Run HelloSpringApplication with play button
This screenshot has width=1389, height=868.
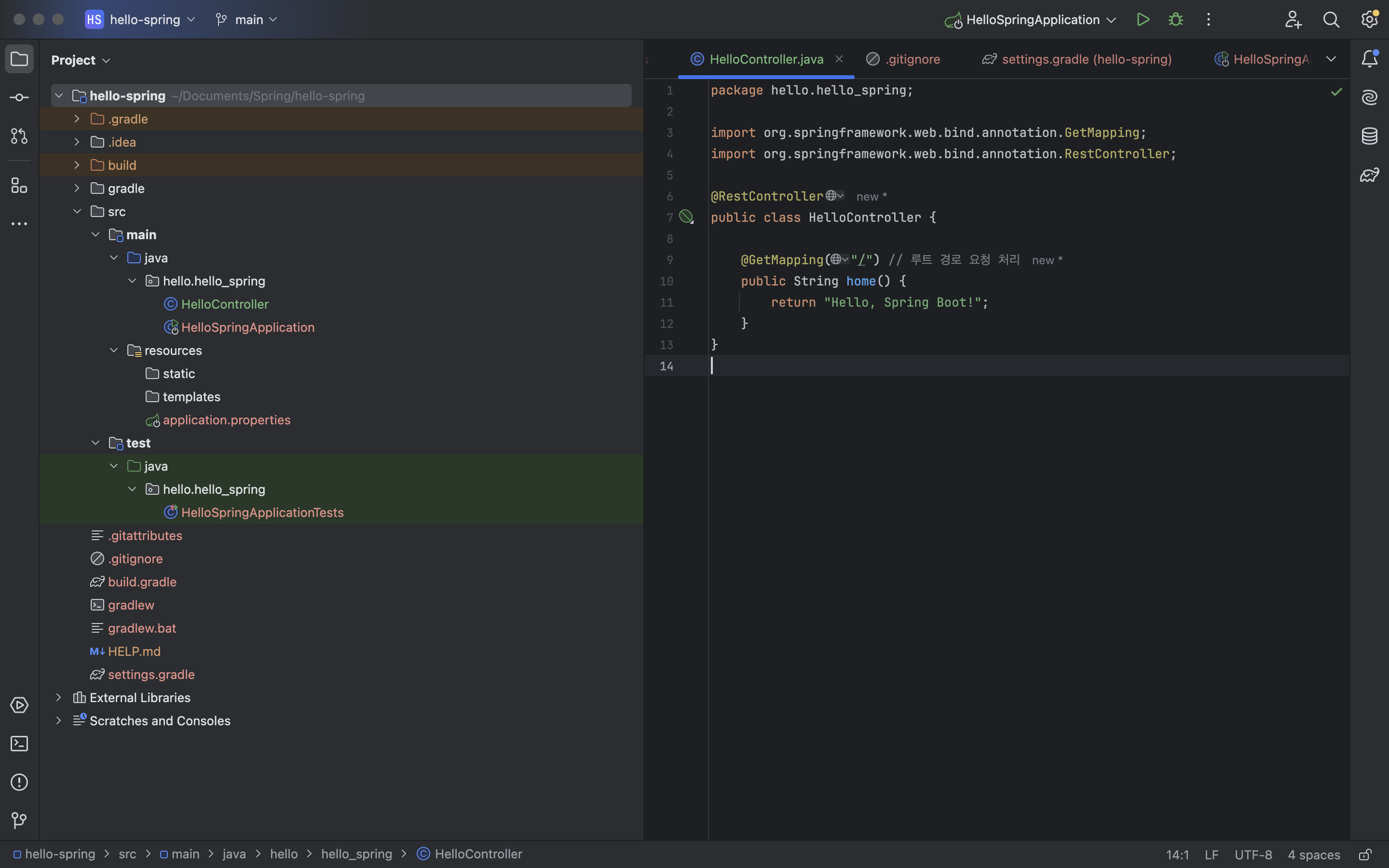1143,19
